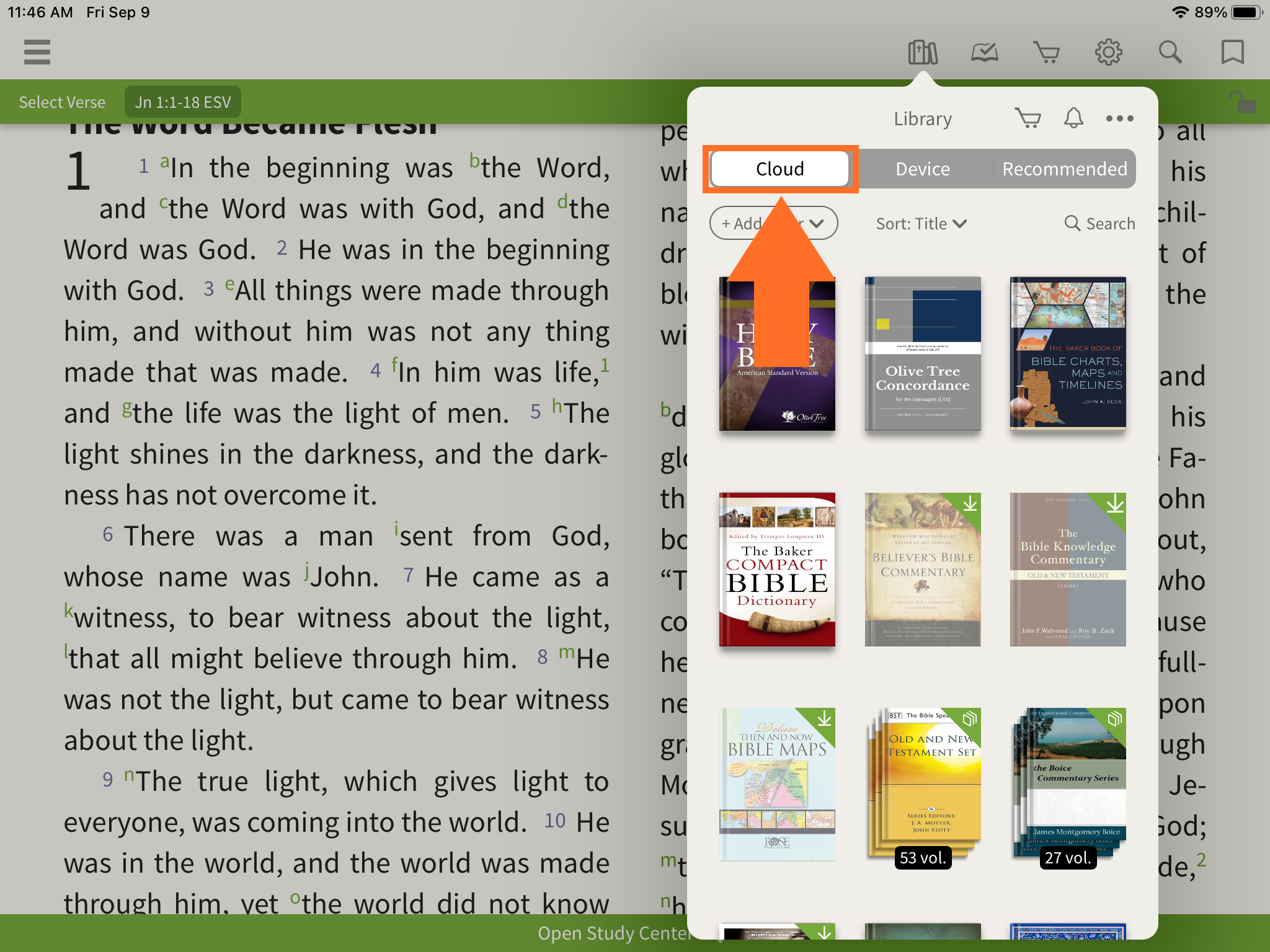This screenshot has width=1270, height=952.
Task: Tap cross-reference 'a' before 'In the beginning'
Action: (164, 162)
